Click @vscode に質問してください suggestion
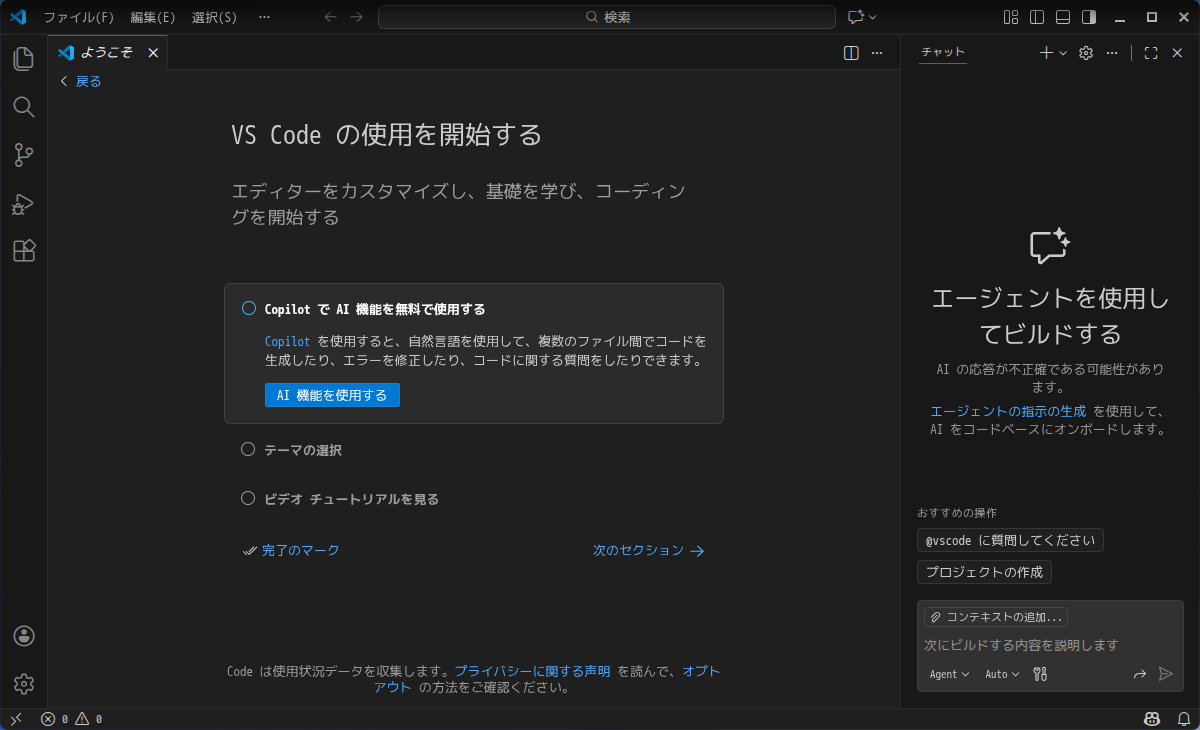This screenshot has width=1200, height=730. (x=1010, y=540)
